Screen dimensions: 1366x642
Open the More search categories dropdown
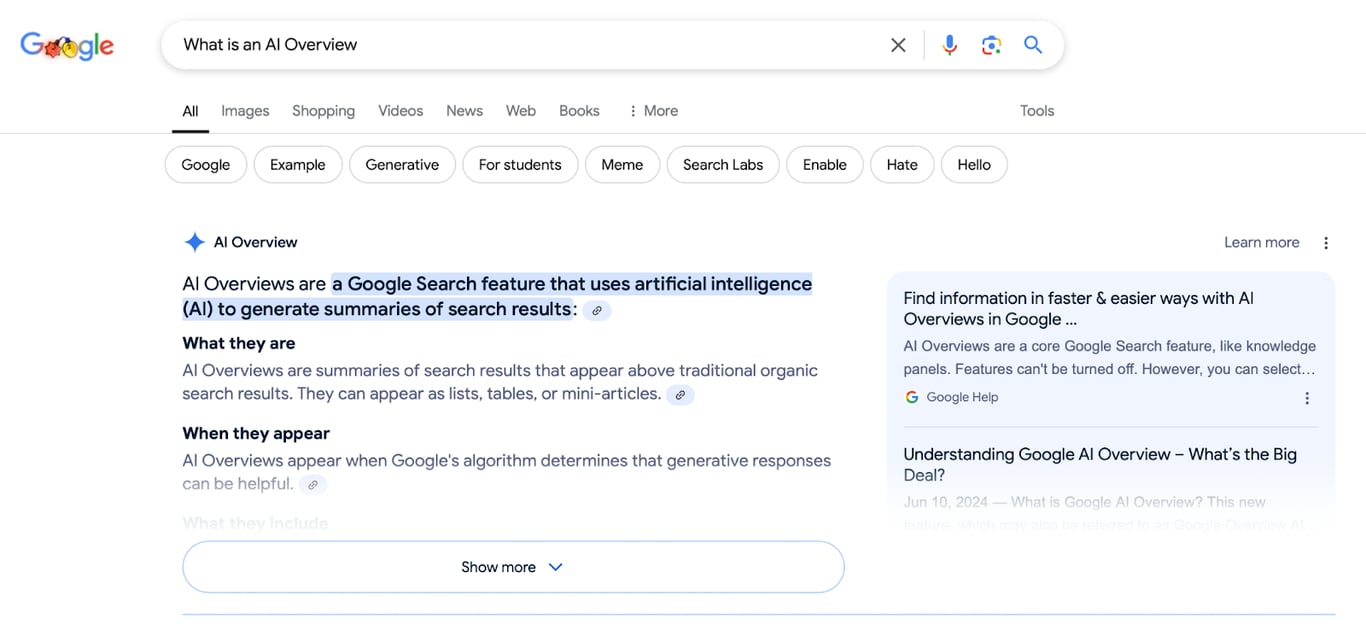[x=653, y=111]
